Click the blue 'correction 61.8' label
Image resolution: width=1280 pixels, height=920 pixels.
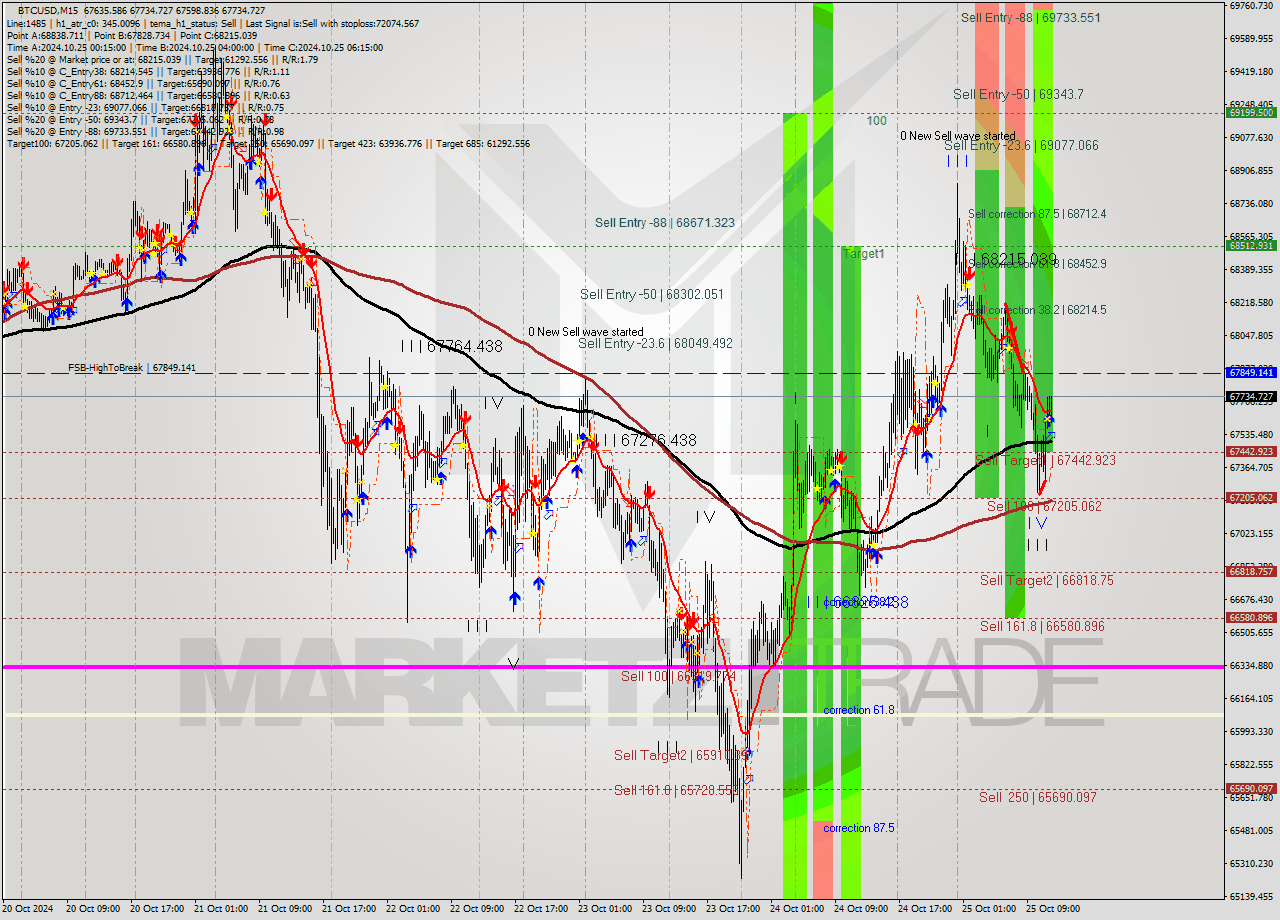858,710
